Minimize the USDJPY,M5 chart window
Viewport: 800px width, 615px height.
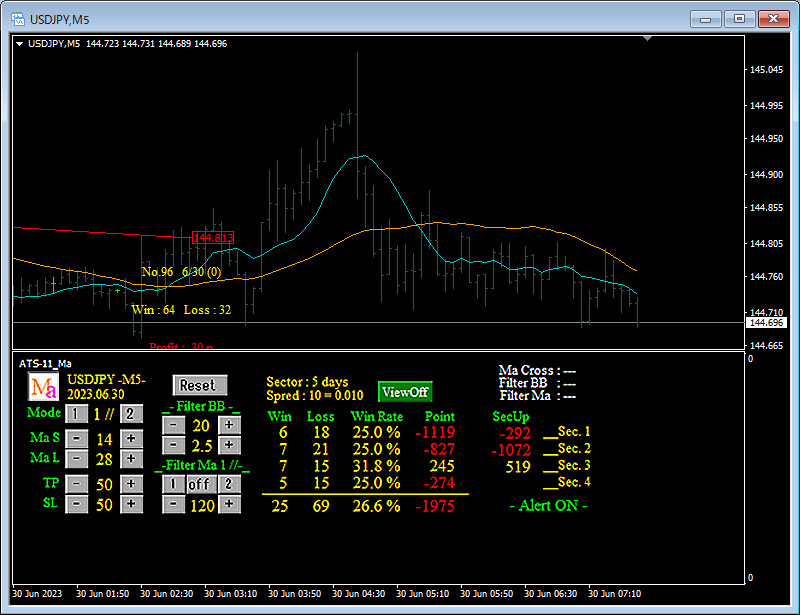(x=706, y=19)
